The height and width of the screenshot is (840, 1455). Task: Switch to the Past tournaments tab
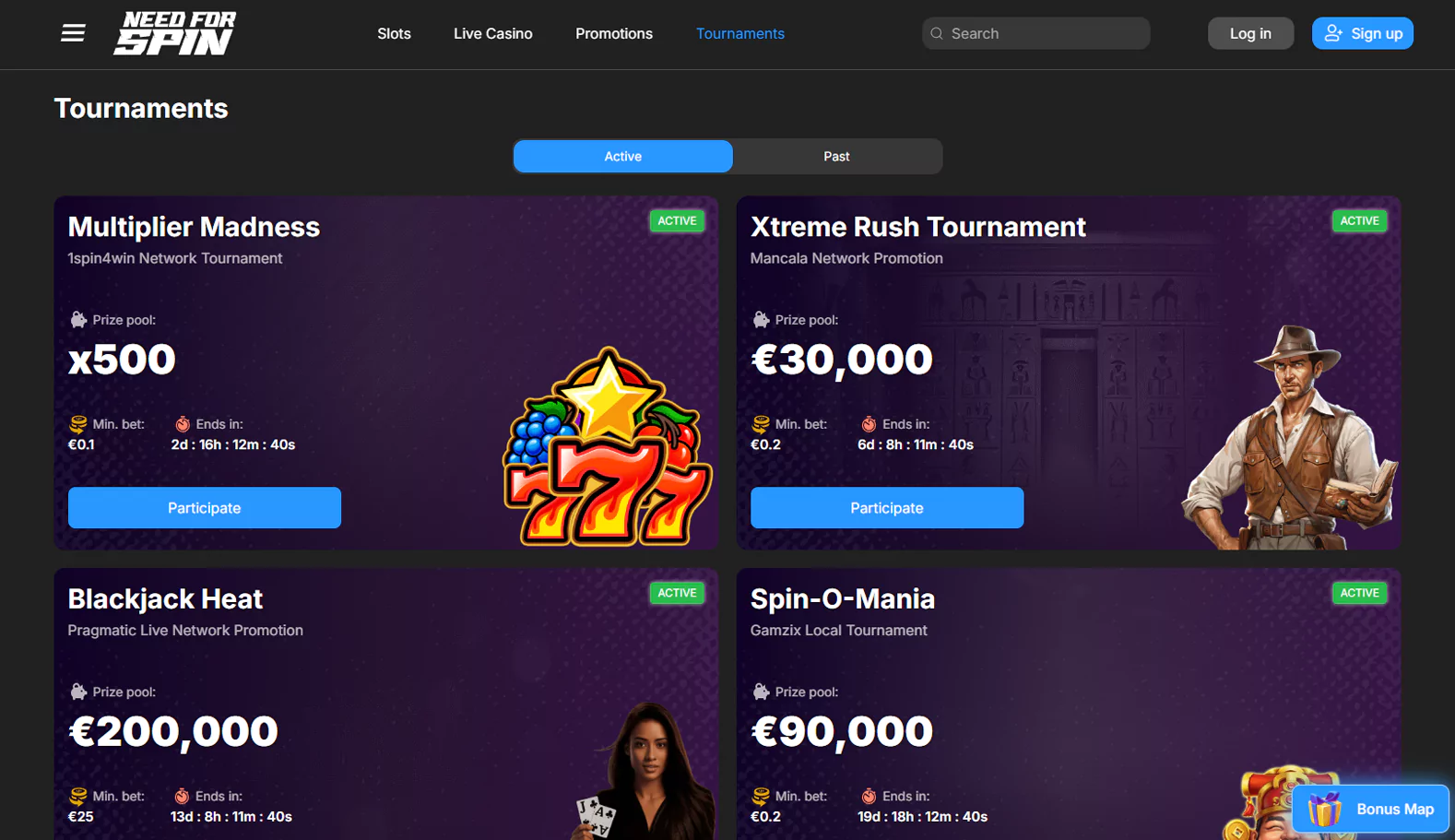pos(836,157)
